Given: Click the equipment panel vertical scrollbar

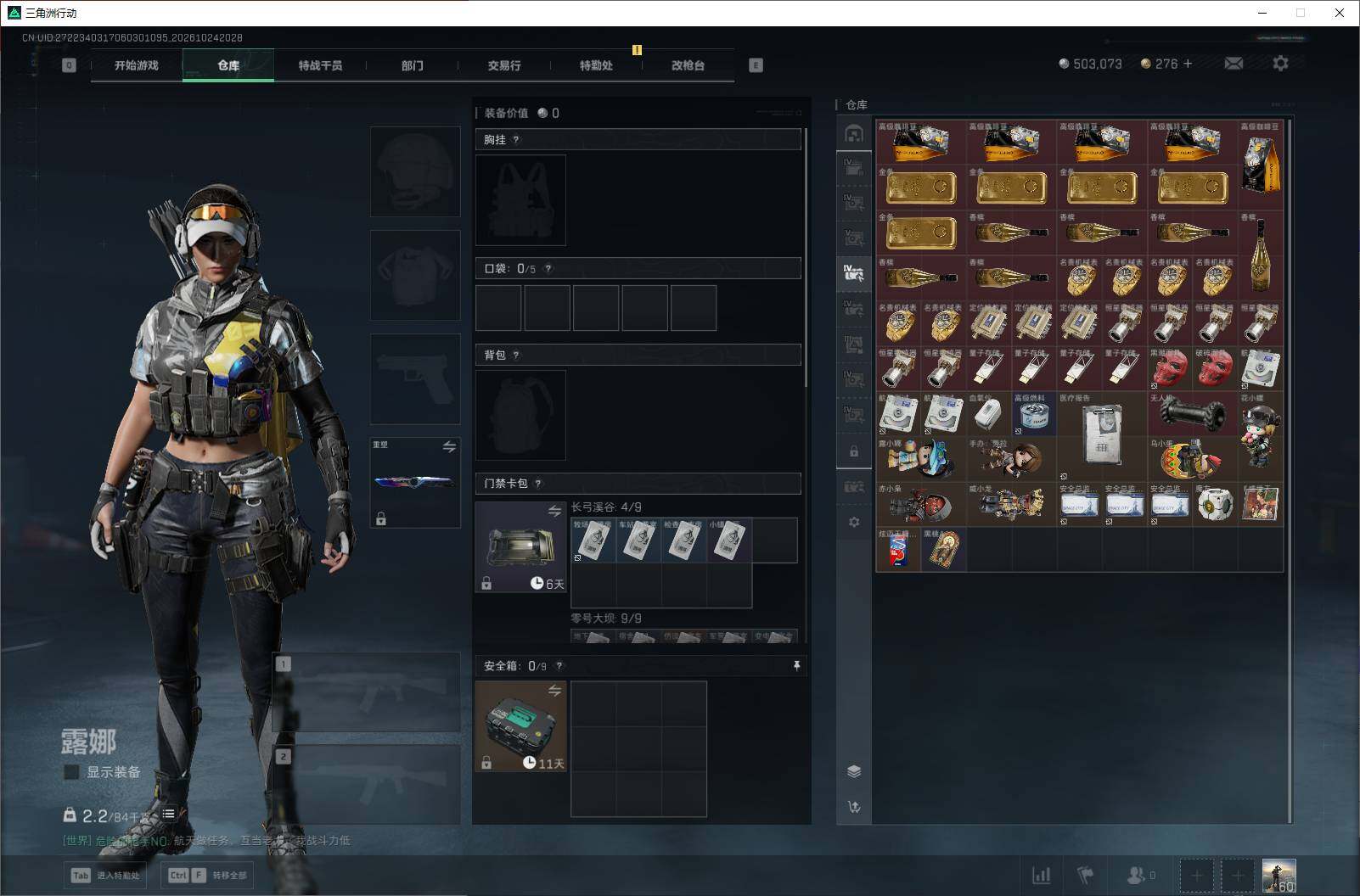Looking at the screenshot, I should click(x=806, y=258).
